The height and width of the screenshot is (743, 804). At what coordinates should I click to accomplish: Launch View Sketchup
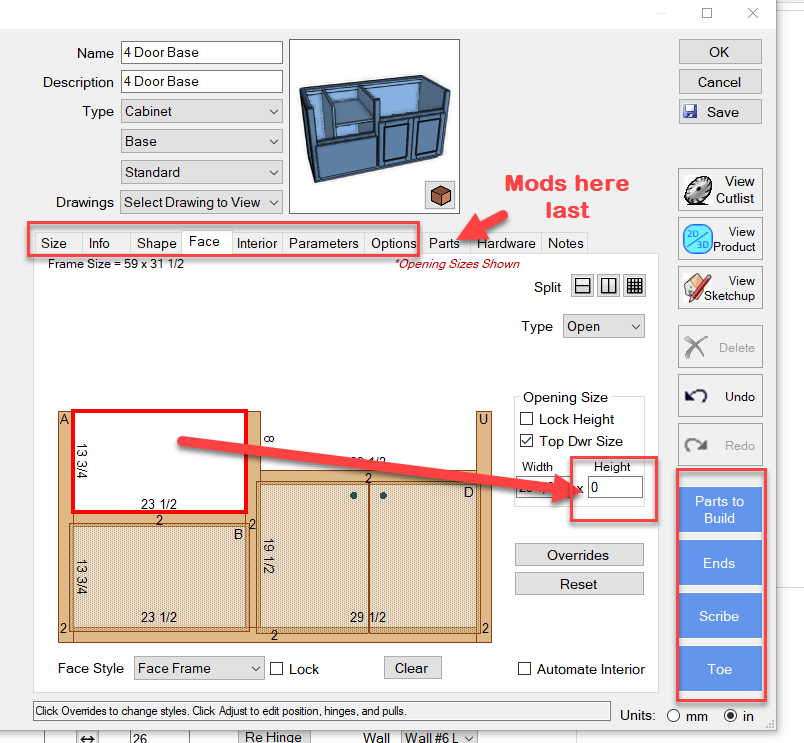[x=720, y=288]
